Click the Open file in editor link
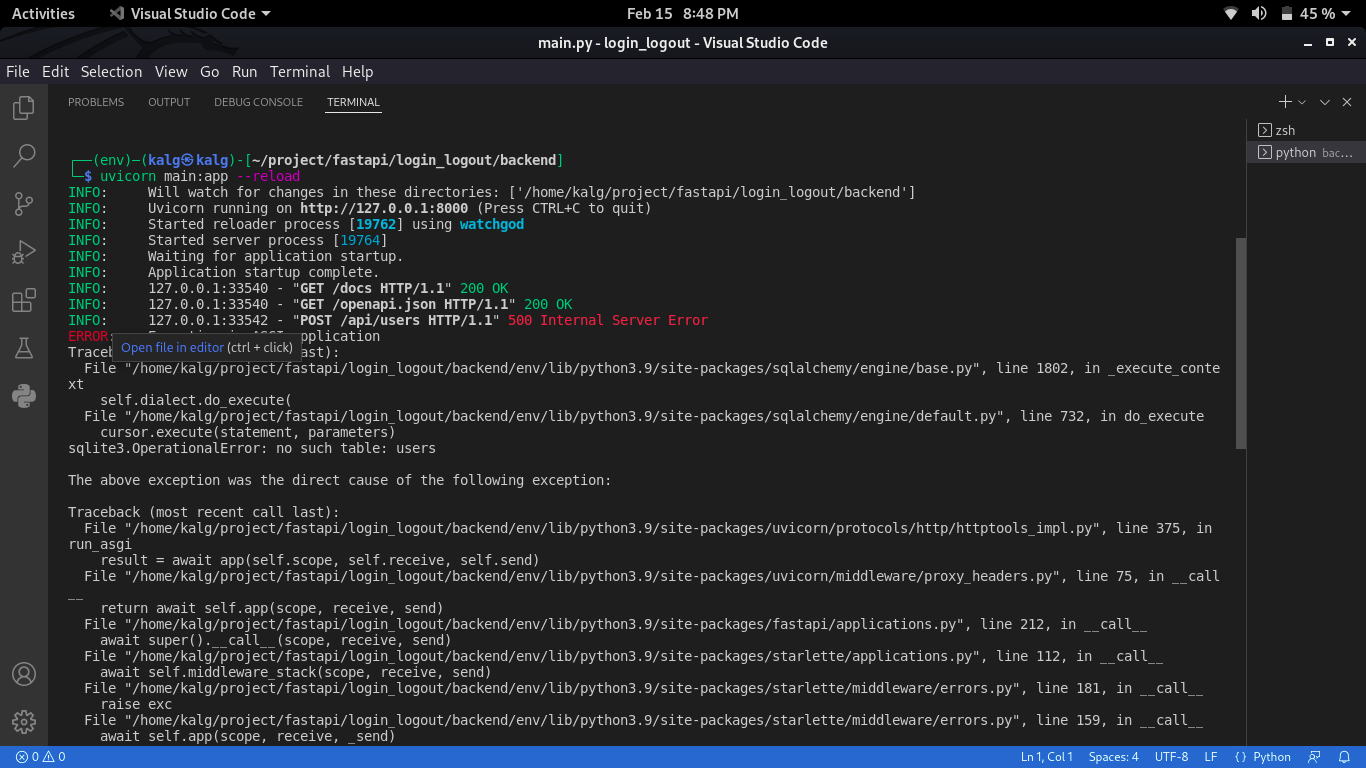The width and height of the screenshot is (1366, 768). click(172, 347)
